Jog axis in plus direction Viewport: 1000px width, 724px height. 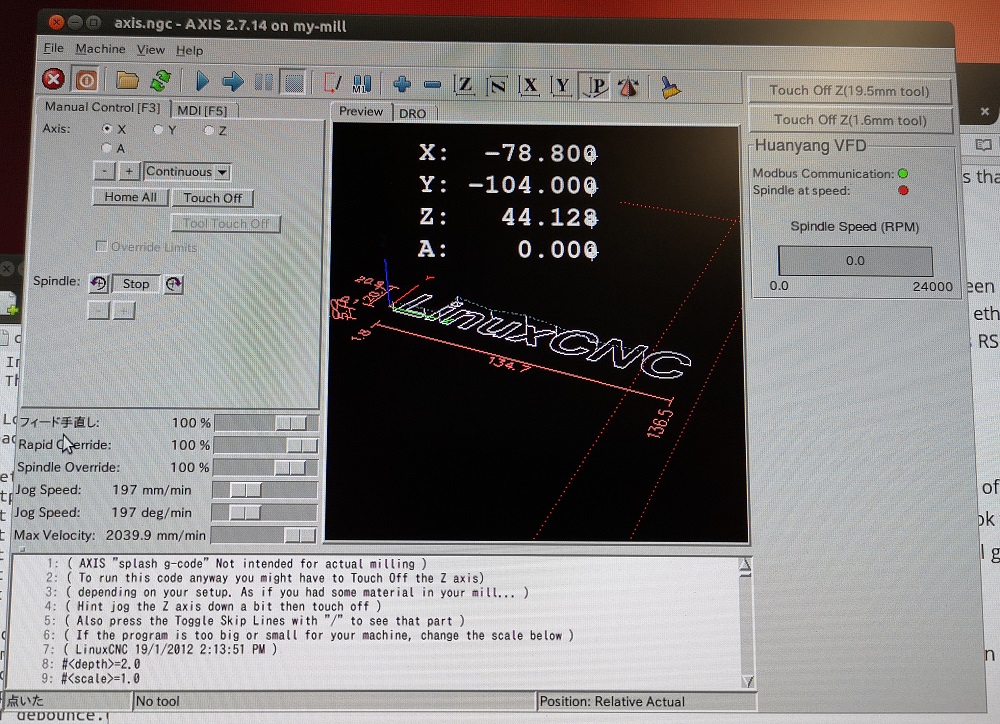click(129, 171)
